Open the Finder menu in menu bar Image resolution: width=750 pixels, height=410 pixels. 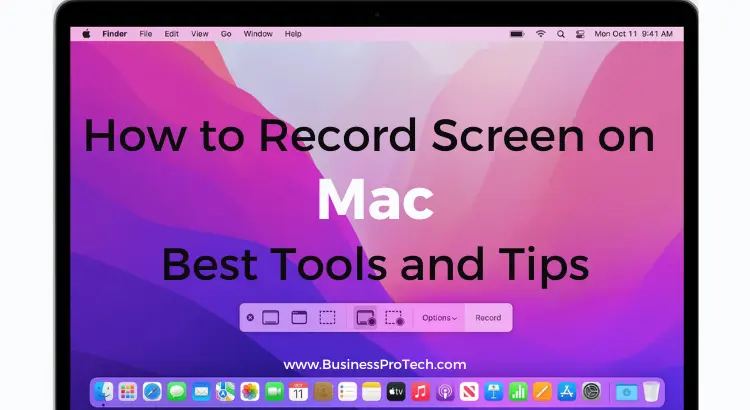point(114,34)
